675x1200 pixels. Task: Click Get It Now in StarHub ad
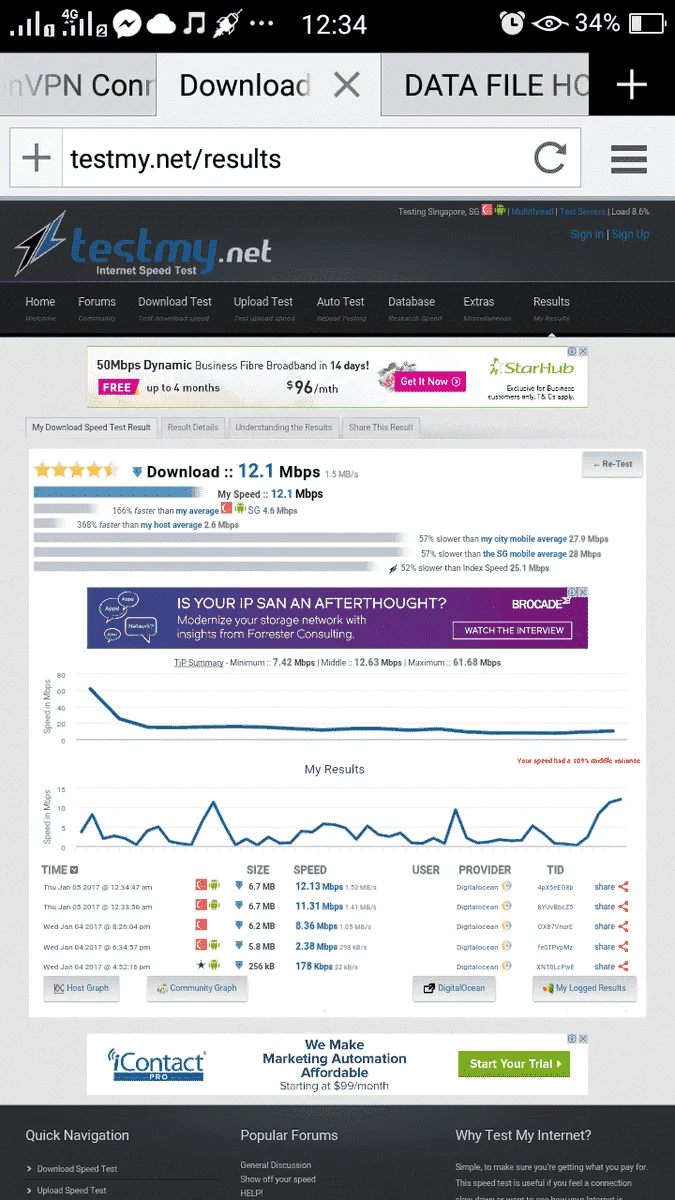(431, 381)
